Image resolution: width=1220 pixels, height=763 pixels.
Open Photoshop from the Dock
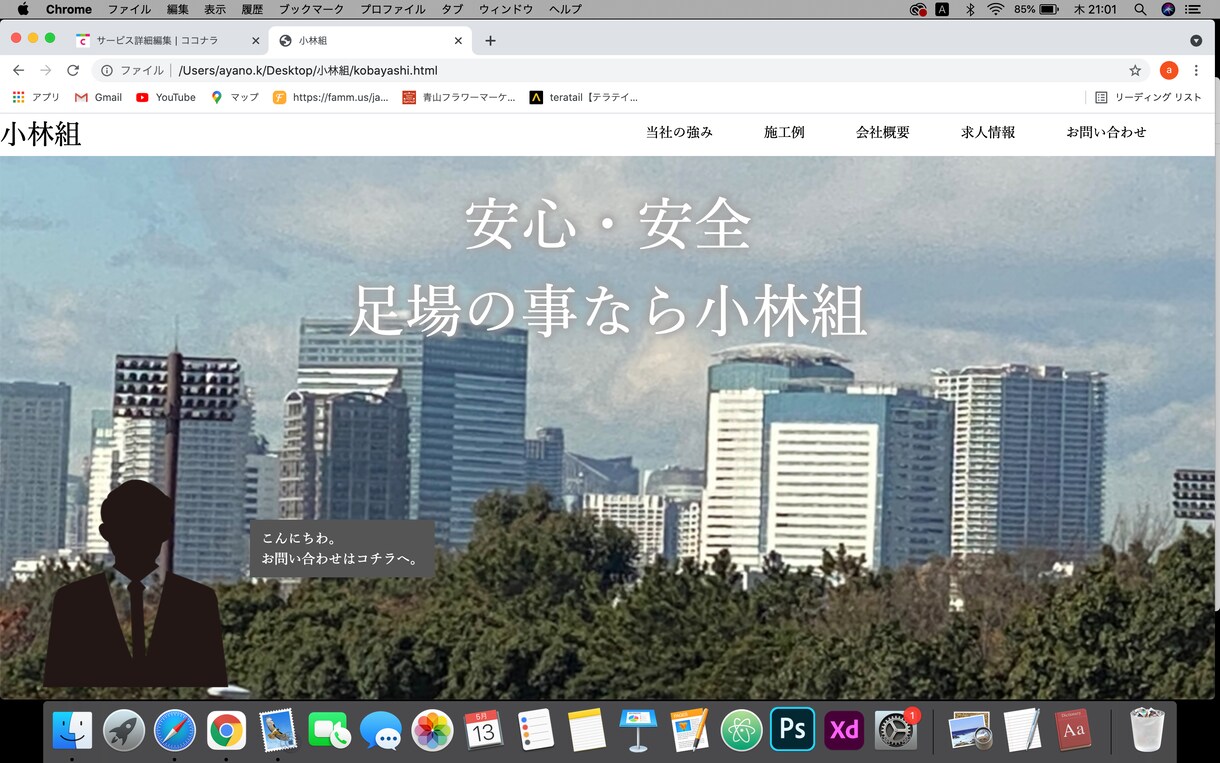[793, 730]
